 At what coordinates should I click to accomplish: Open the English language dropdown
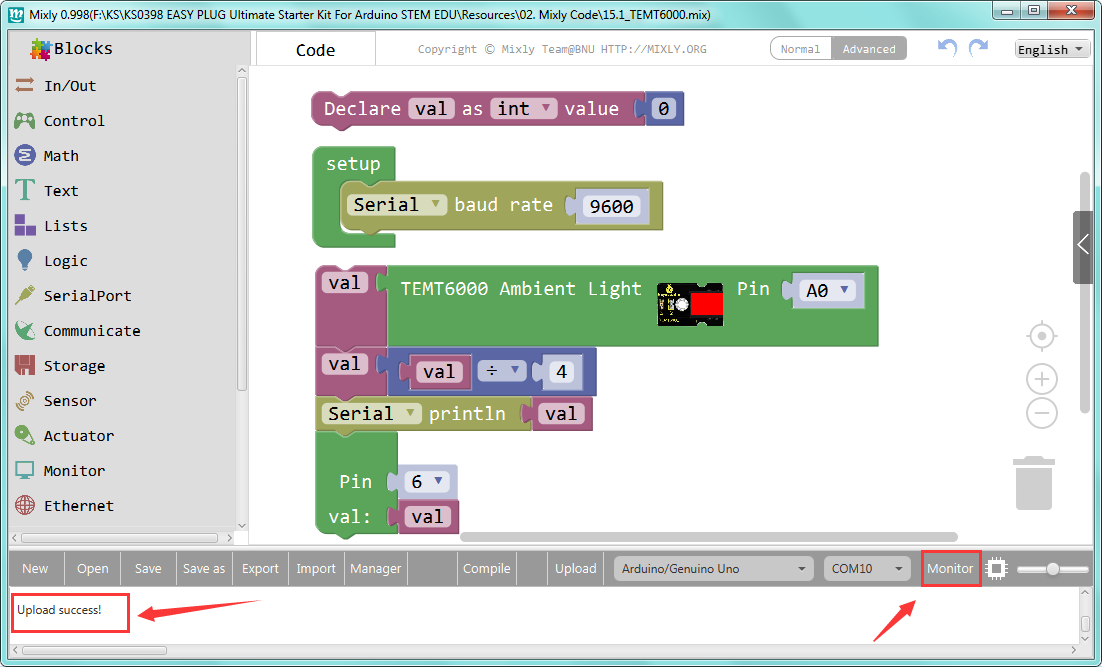pos(1052,49)
